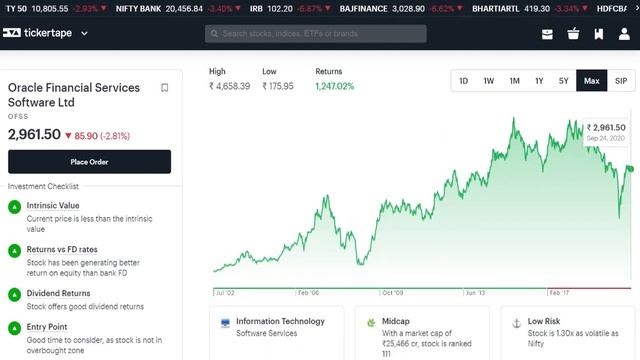Click the OFSS ticker symbol
This screenshot has width=640, height=360.
click(x=18, y=116)
